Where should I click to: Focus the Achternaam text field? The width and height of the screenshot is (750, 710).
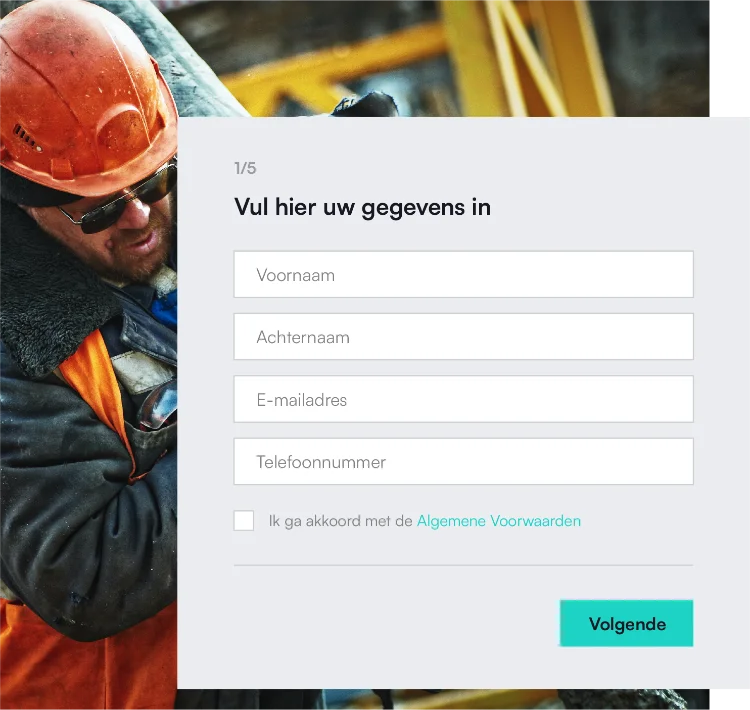coord(463,336)
